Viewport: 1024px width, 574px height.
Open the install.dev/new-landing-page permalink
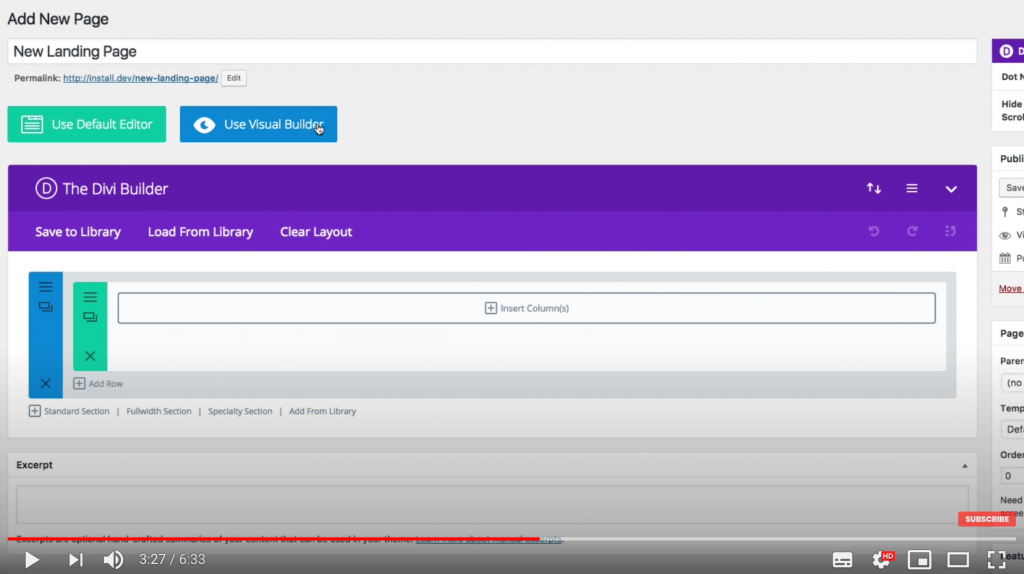tap(140, 78)
